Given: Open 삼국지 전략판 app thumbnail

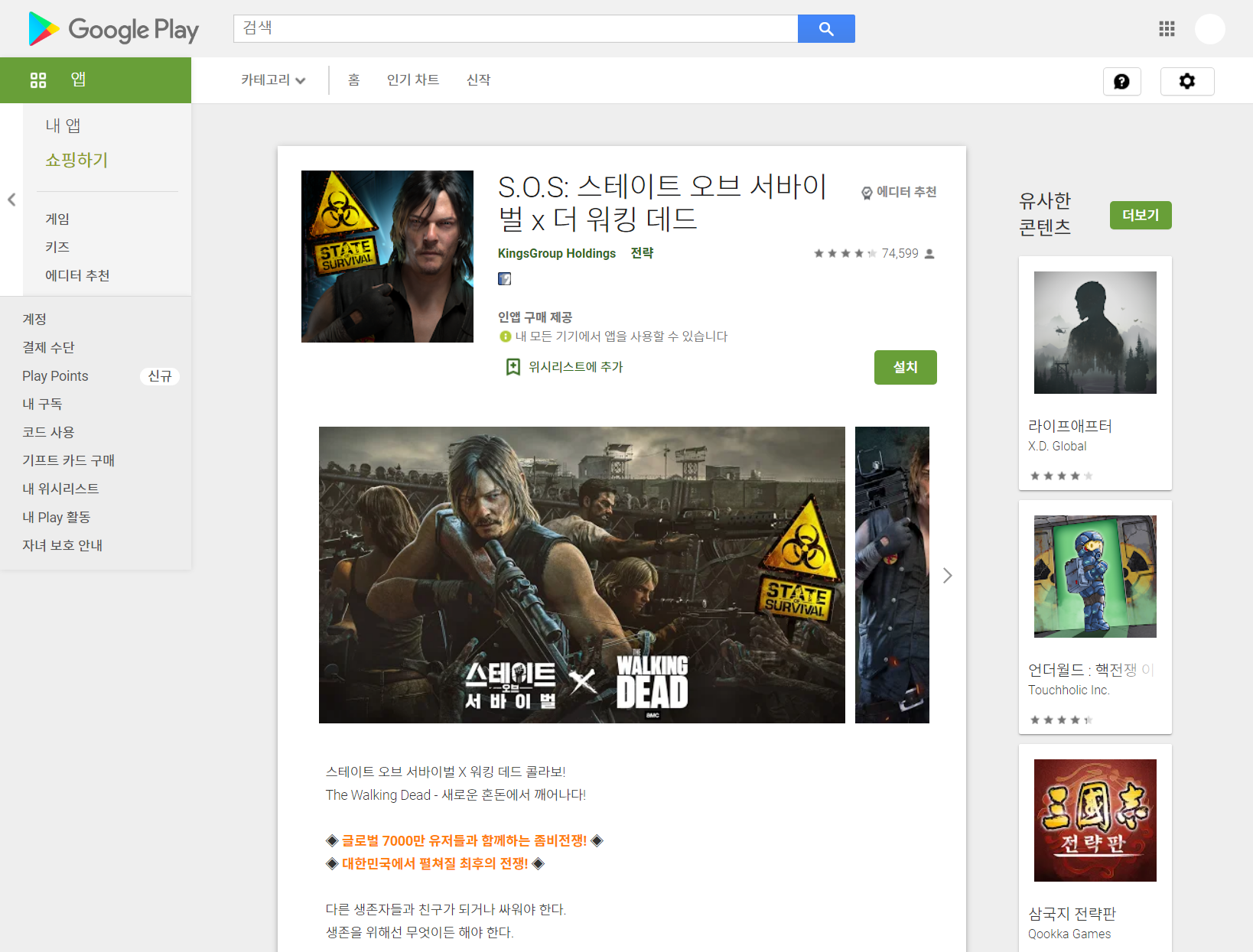Looking at the screenshot, I should [1095, 820].
